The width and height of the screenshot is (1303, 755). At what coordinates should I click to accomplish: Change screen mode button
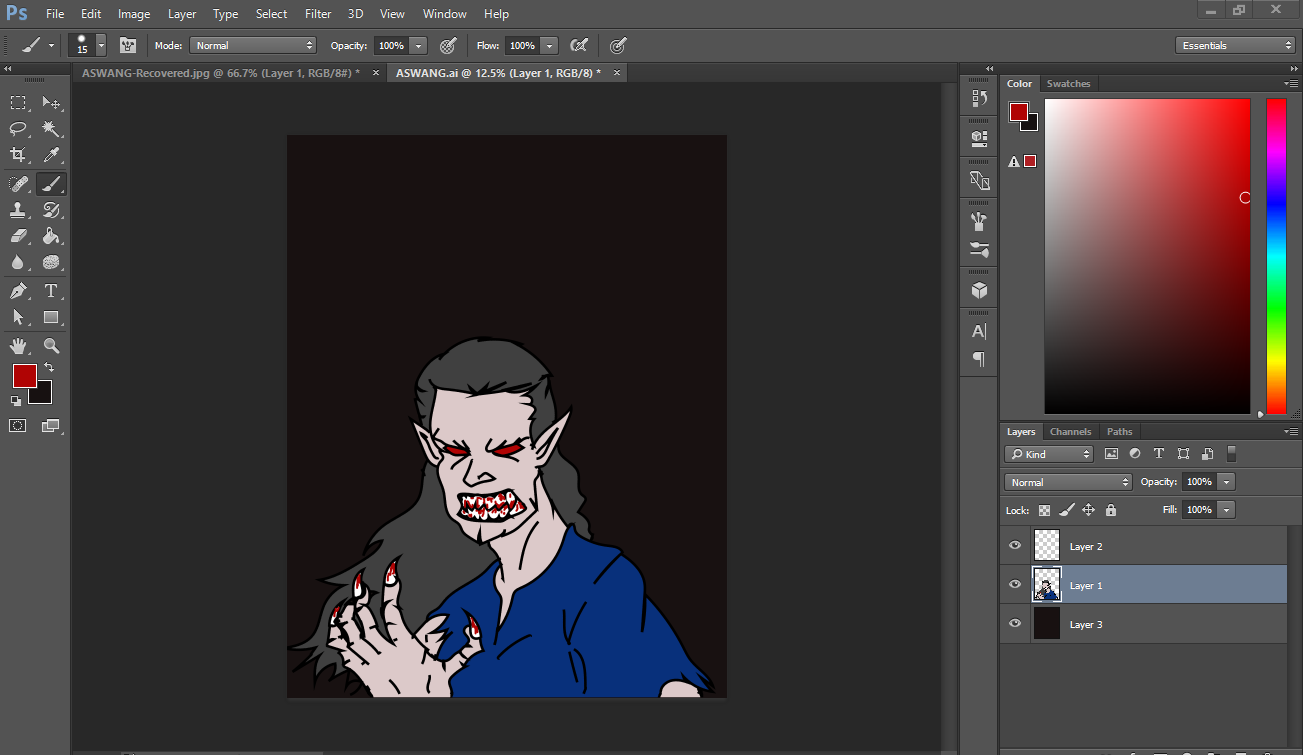[x=51, y=425]
